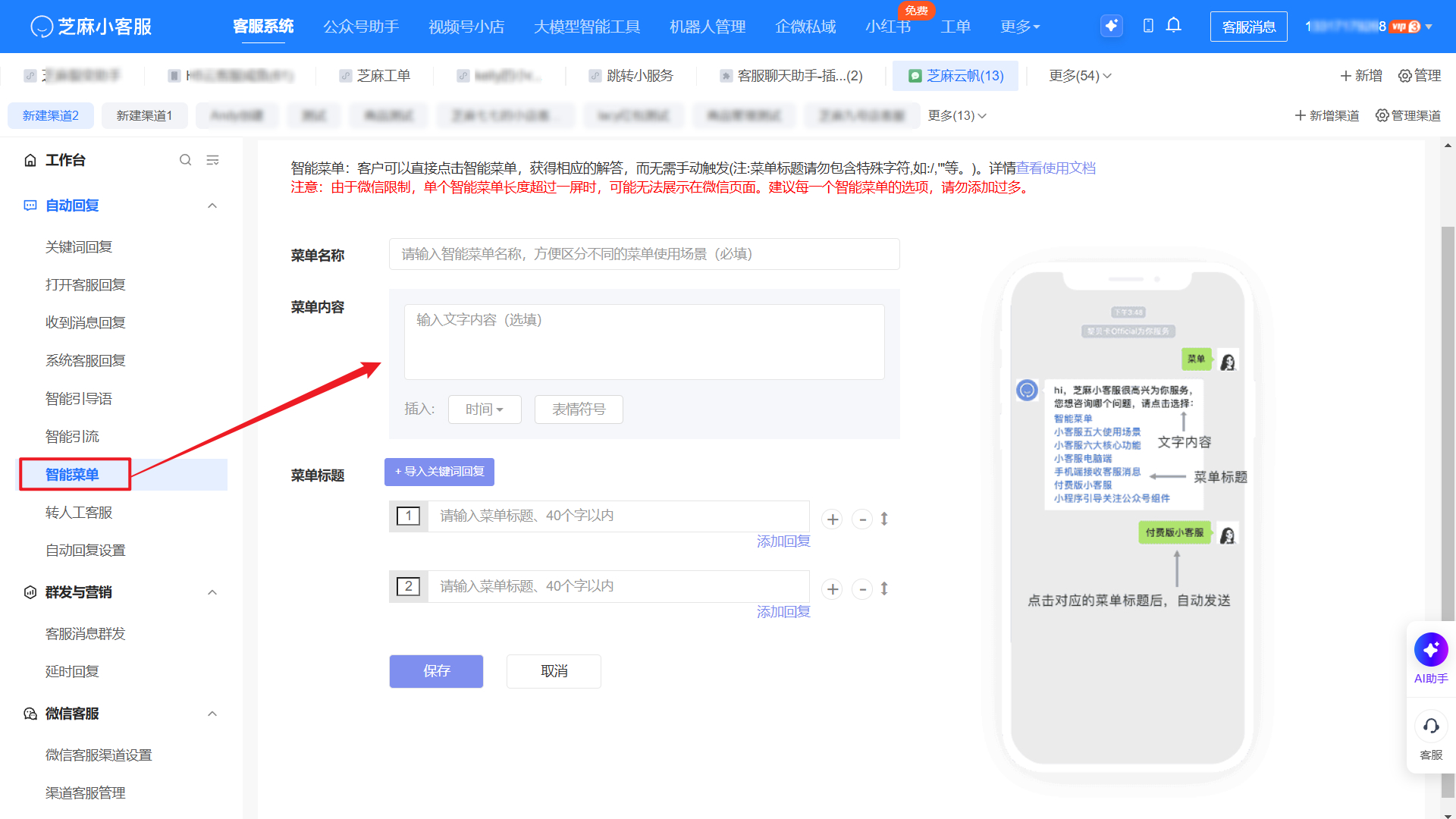Click 新增渠道 button
This screenshot has width=1456, height=819.
(1326, 115)
